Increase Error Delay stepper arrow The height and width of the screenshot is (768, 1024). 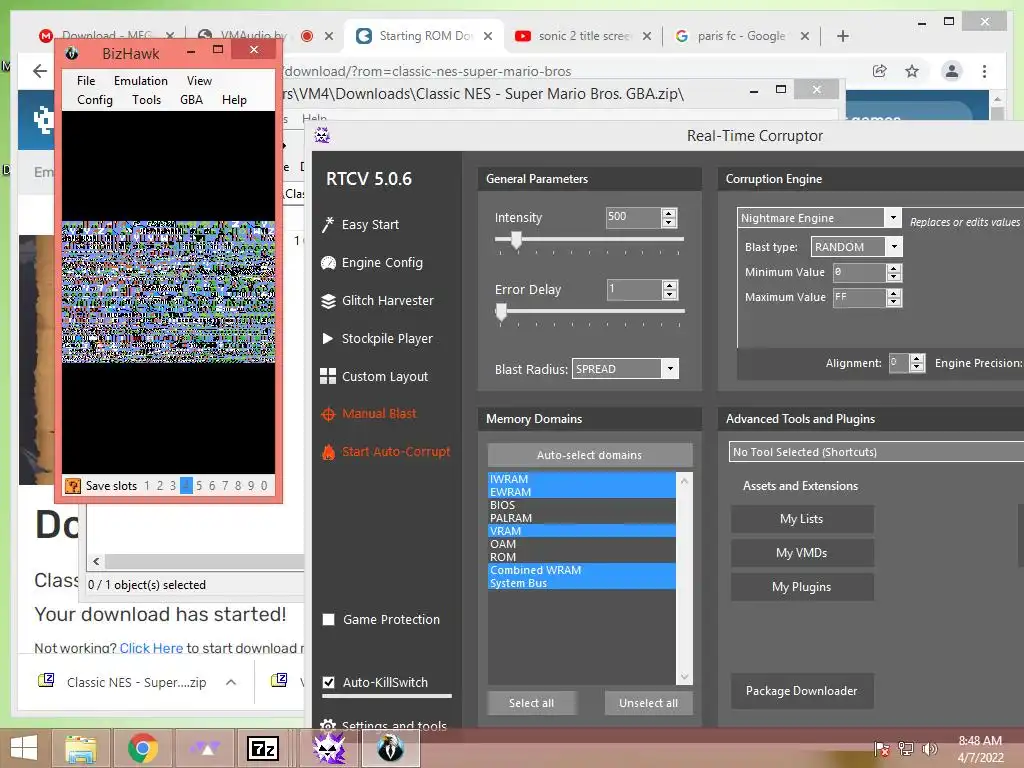pos(669,285)
